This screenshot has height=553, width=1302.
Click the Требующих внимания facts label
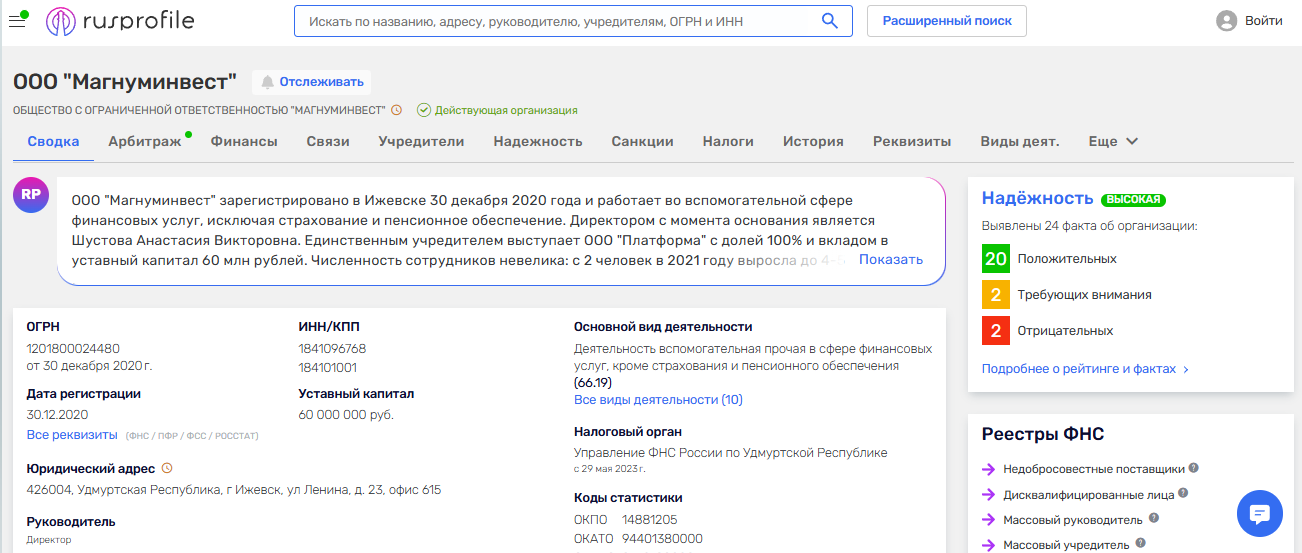click(1085, 295)
